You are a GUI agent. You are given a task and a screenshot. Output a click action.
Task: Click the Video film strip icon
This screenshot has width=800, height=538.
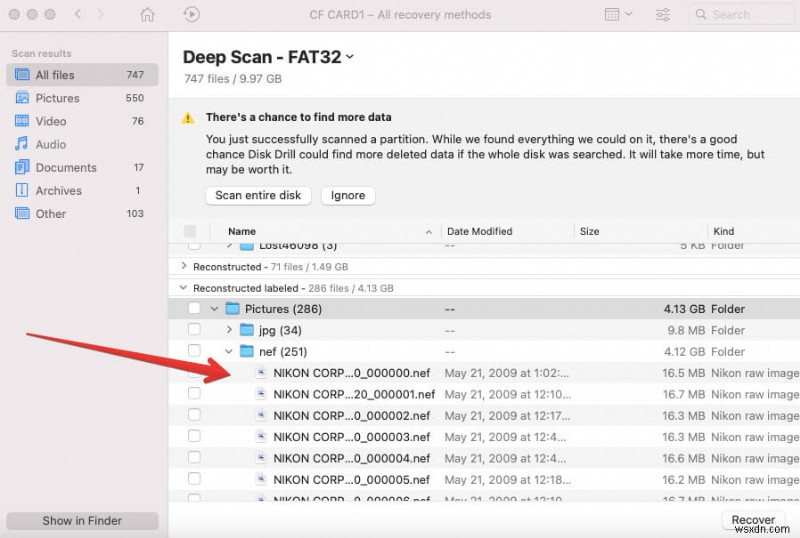tap(22, 121)
